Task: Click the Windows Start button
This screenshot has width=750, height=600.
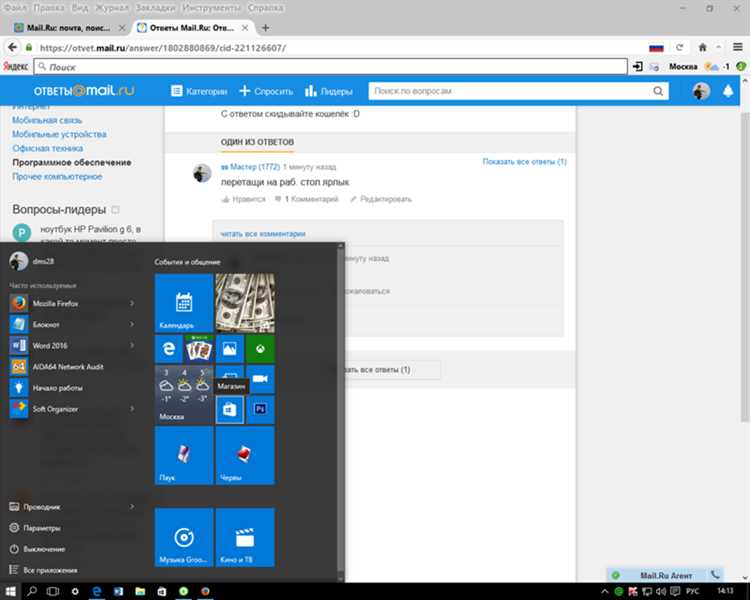Action: click(x=11, y=591)
